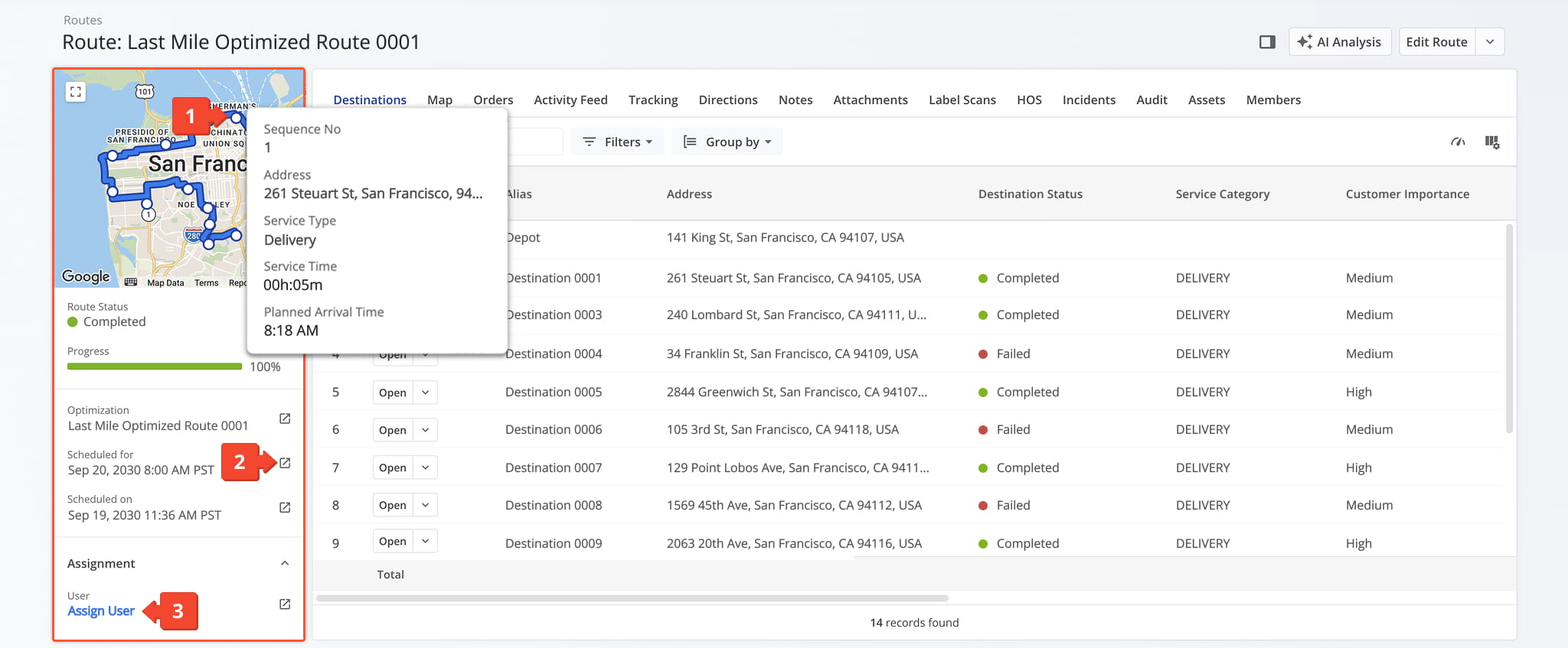Click the Edit Route button
1568x648 pixels.
coord(1436,42)
